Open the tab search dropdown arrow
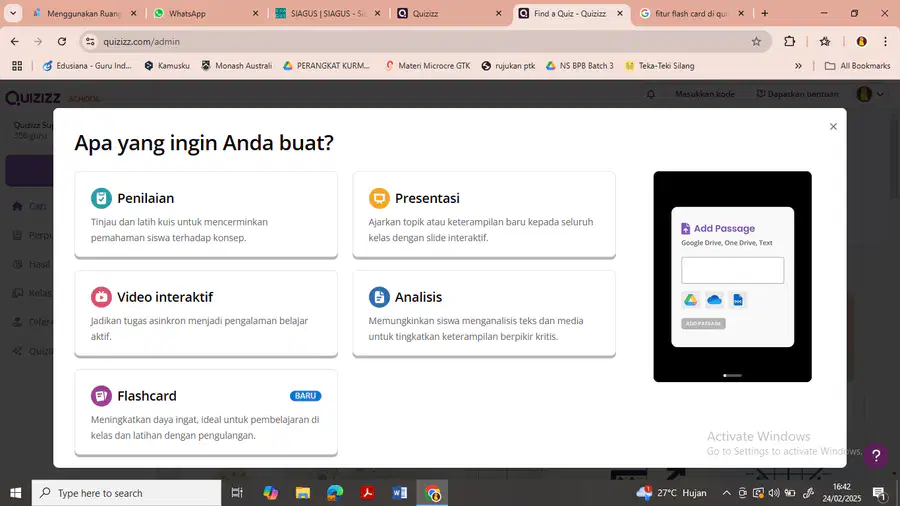The width and height of the screenshot is (900, 506). 13,13
